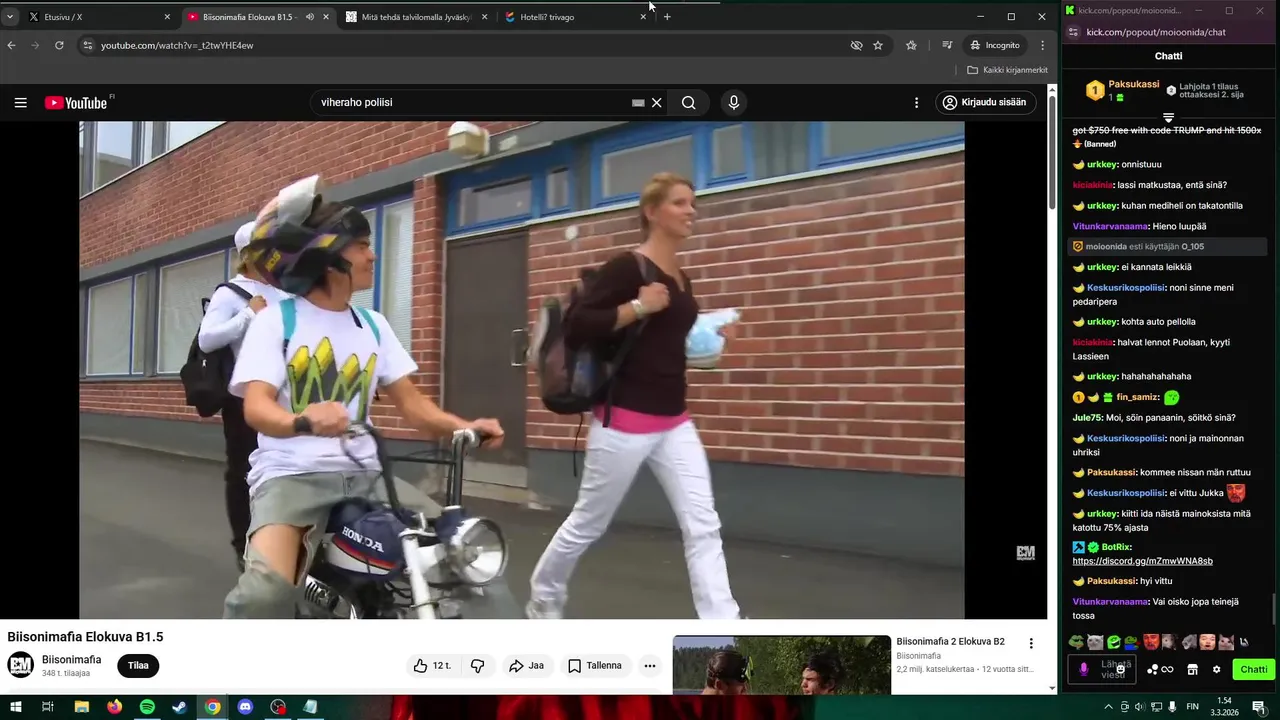Open the BotRix discord.gg link in chat
The image size is (1280, 720).
click(x=1142, y=561)
